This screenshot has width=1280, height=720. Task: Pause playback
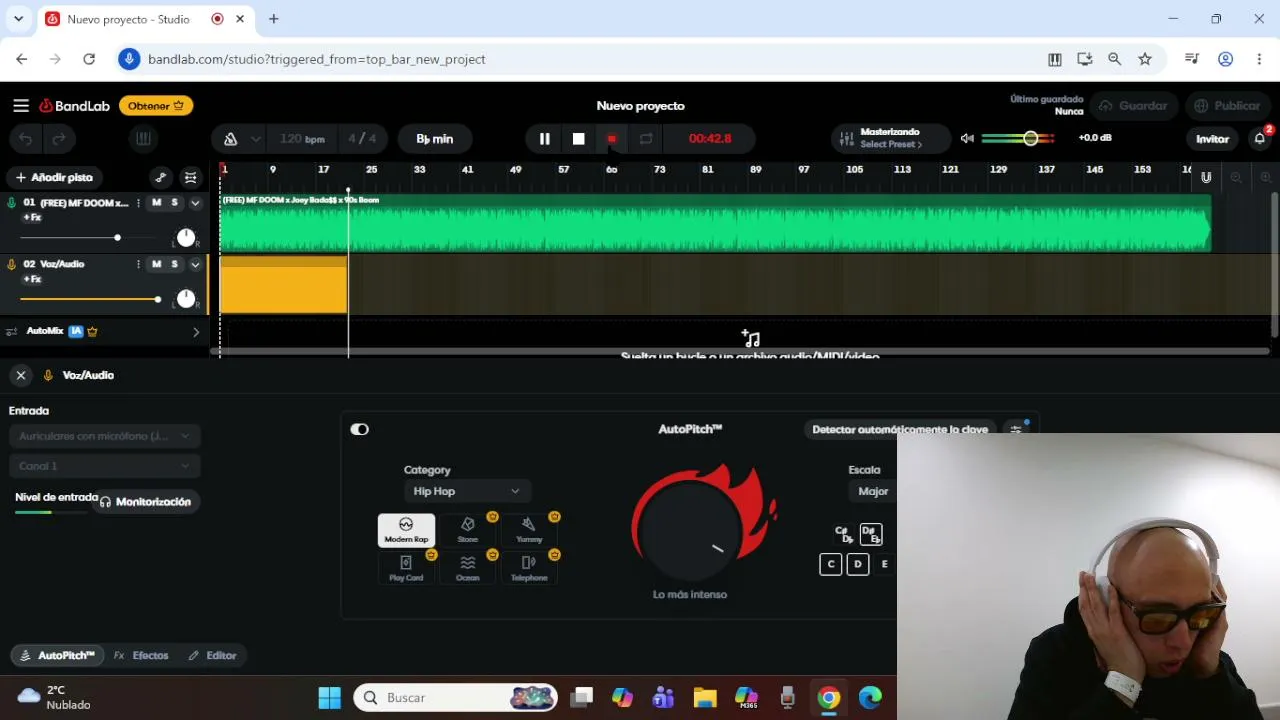click(544, 139)
